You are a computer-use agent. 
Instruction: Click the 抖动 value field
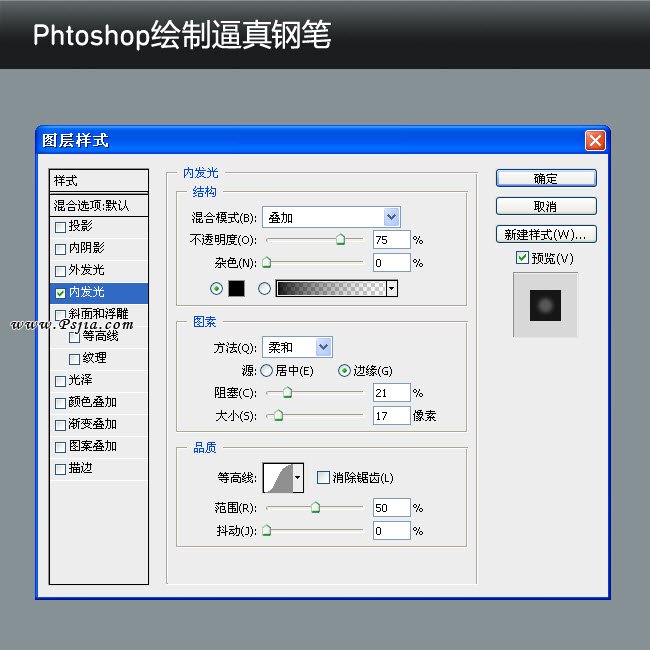click(x=391, y=530)
